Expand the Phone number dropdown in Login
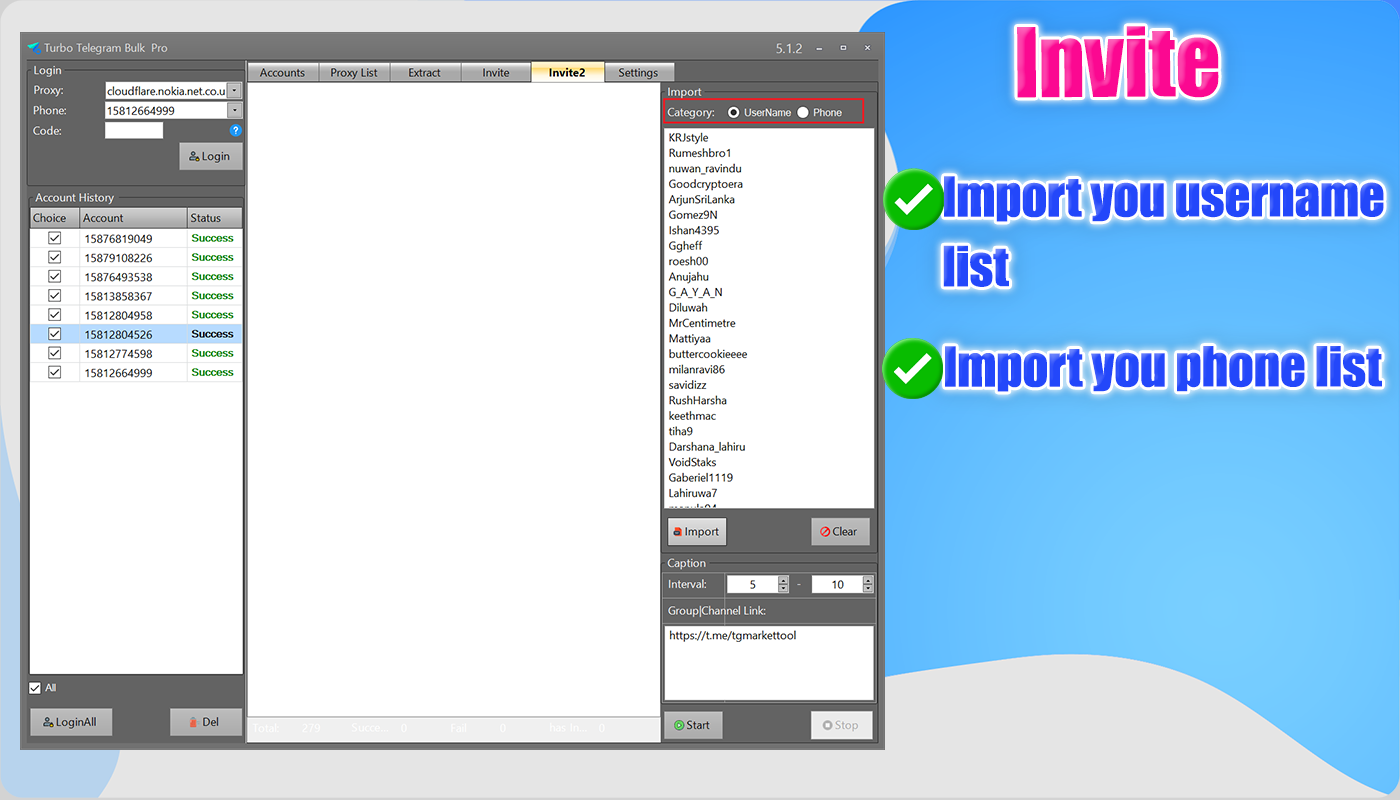 click(235, 111)
